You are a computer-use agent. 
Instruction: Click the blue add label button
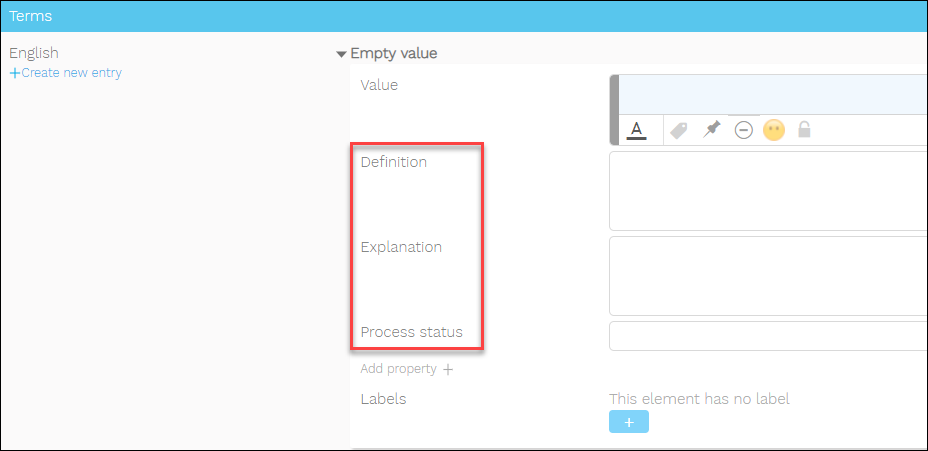coord(628,422)
